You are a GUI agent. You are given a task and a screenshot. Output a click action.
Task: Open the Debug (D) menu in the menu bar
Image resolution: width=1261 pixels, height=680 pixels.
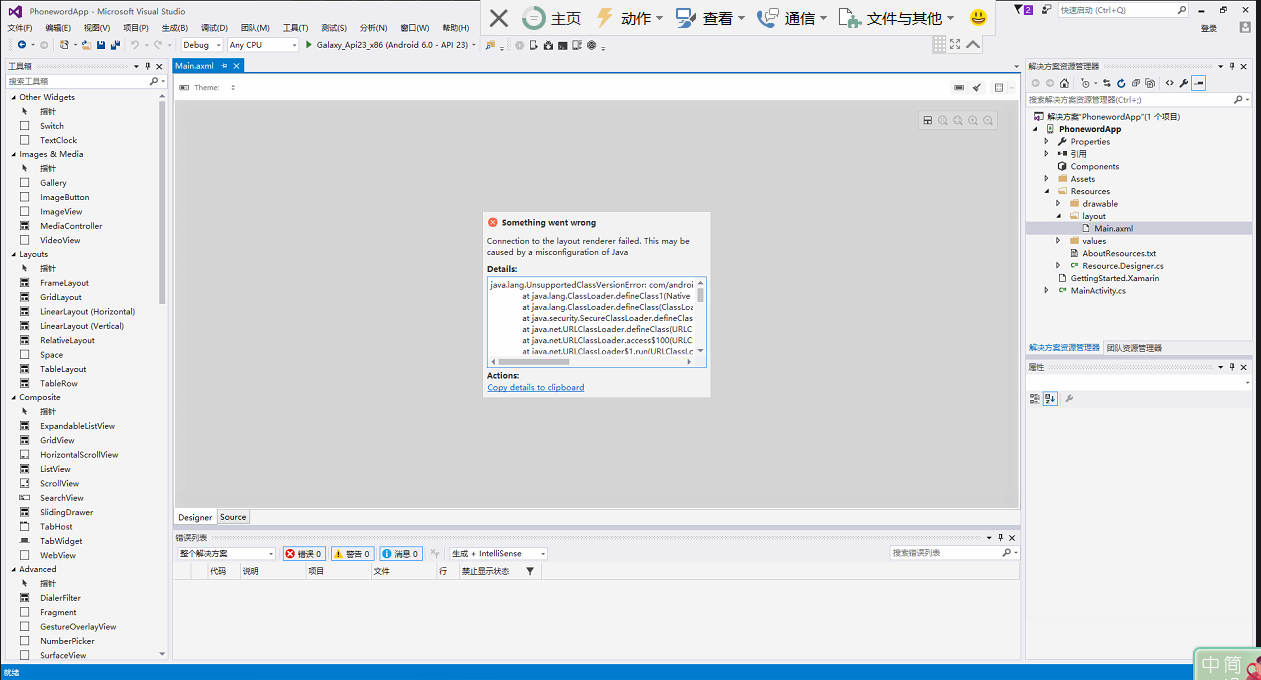click(x=214, y=28)
